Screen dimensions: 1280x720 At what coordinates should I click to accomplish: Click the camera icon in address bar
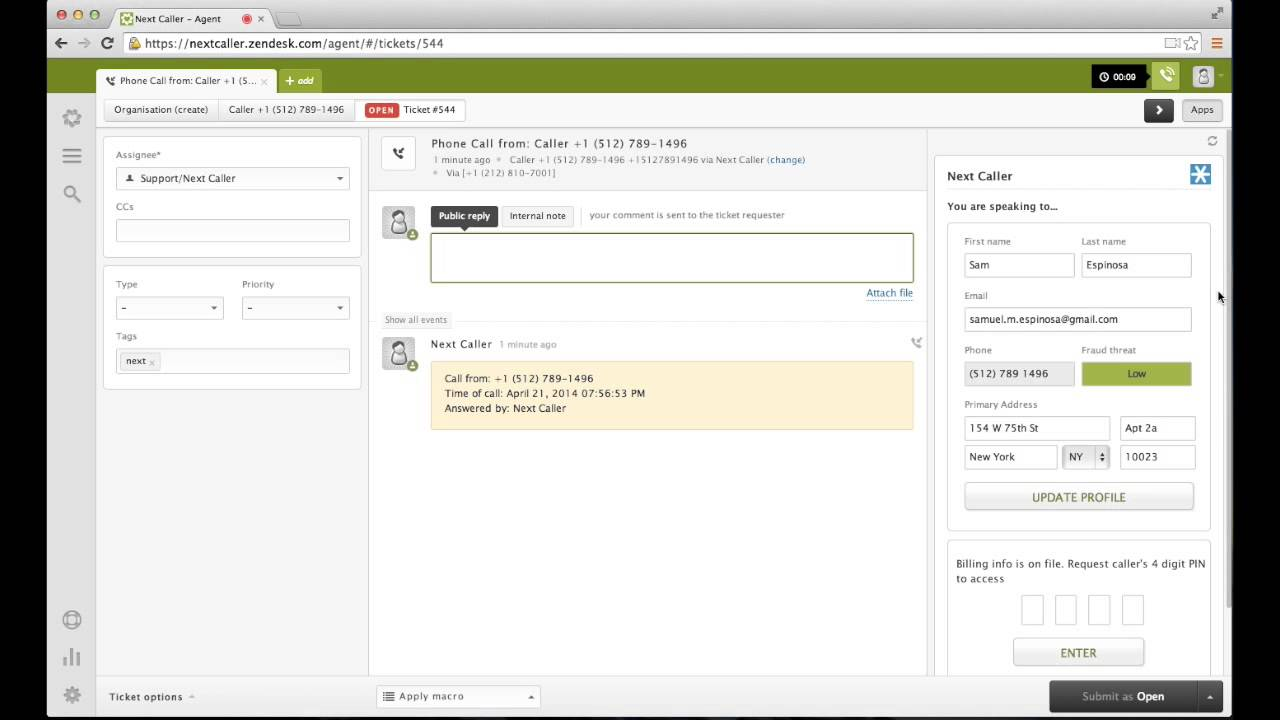click(1172, 43)
